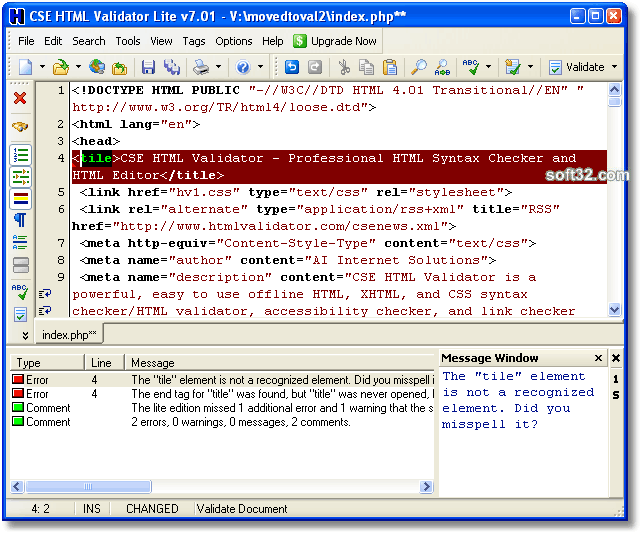
Task: Close the Message Window panel
Action: [598, 358]
